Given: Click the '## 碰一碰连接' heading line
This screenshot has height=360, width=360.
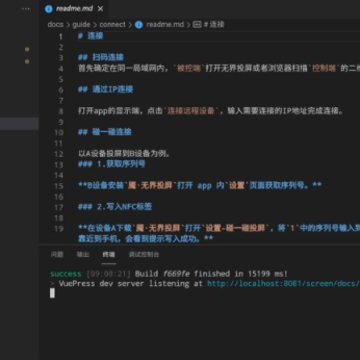Looking at the screenshot, I should click(x=105, y=132).
